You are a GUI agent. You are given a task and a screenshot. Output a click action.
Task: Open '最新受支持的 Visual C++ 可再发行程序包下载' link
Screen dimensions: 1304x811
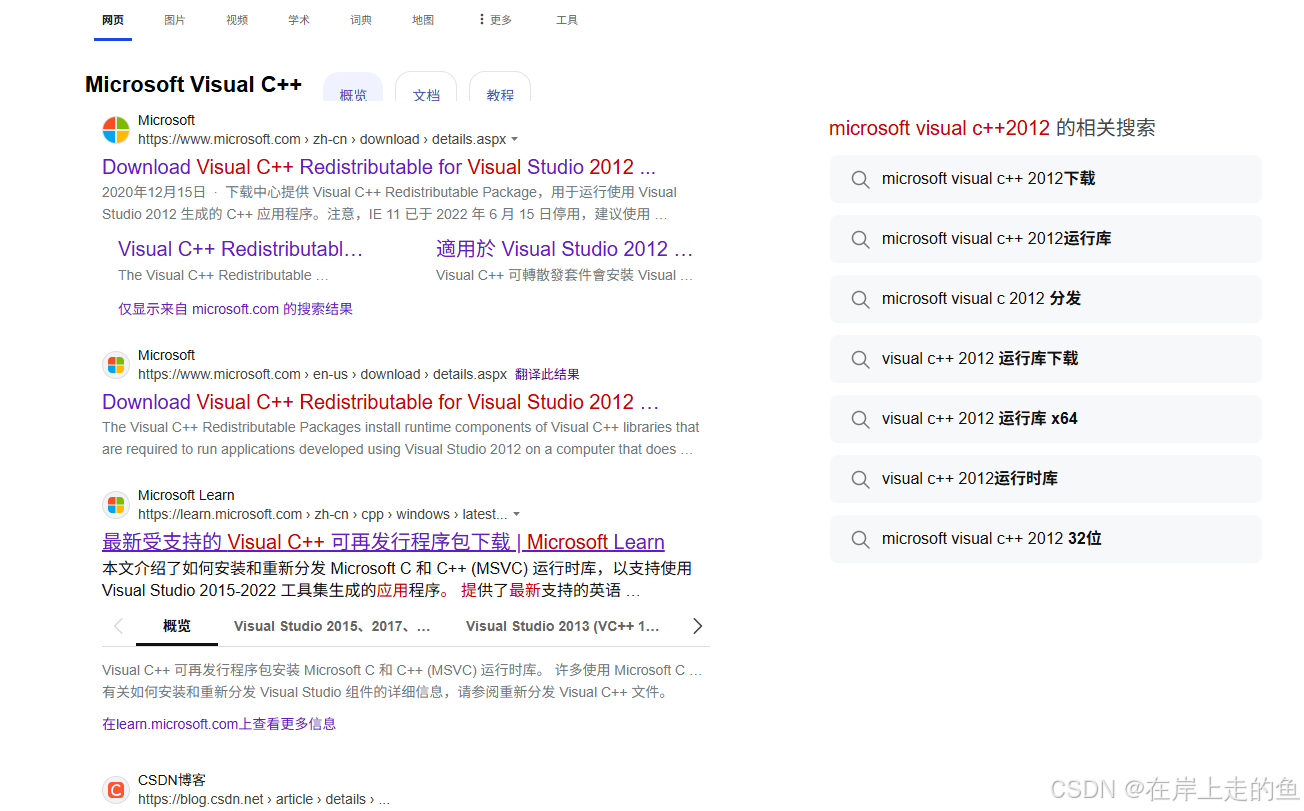point(383,542)
